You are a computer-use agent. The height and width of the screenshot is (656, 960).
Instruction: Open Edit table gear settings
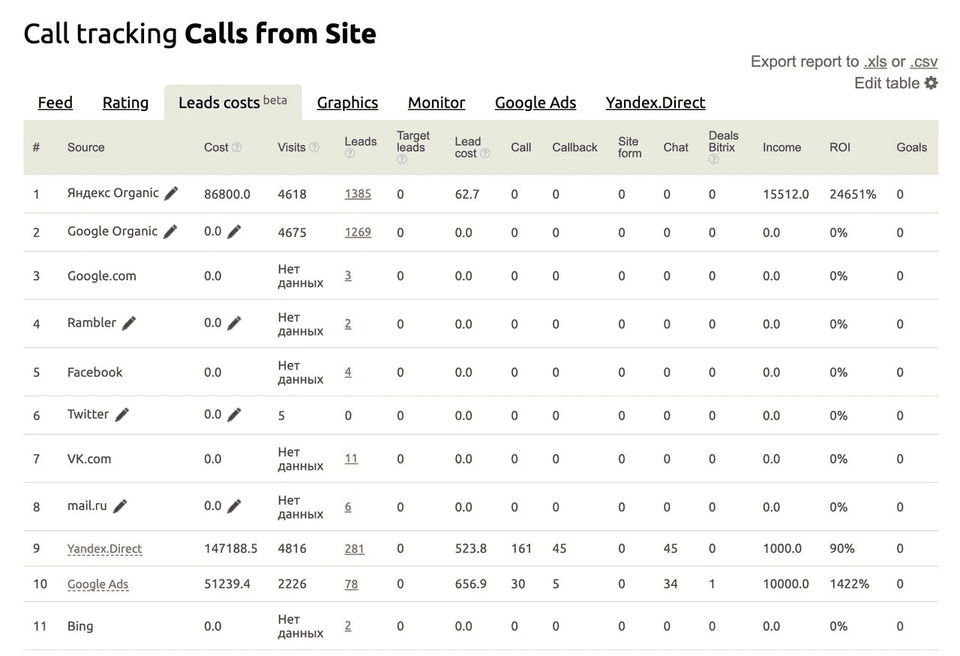pyautogui.click(x=931, y=83)
